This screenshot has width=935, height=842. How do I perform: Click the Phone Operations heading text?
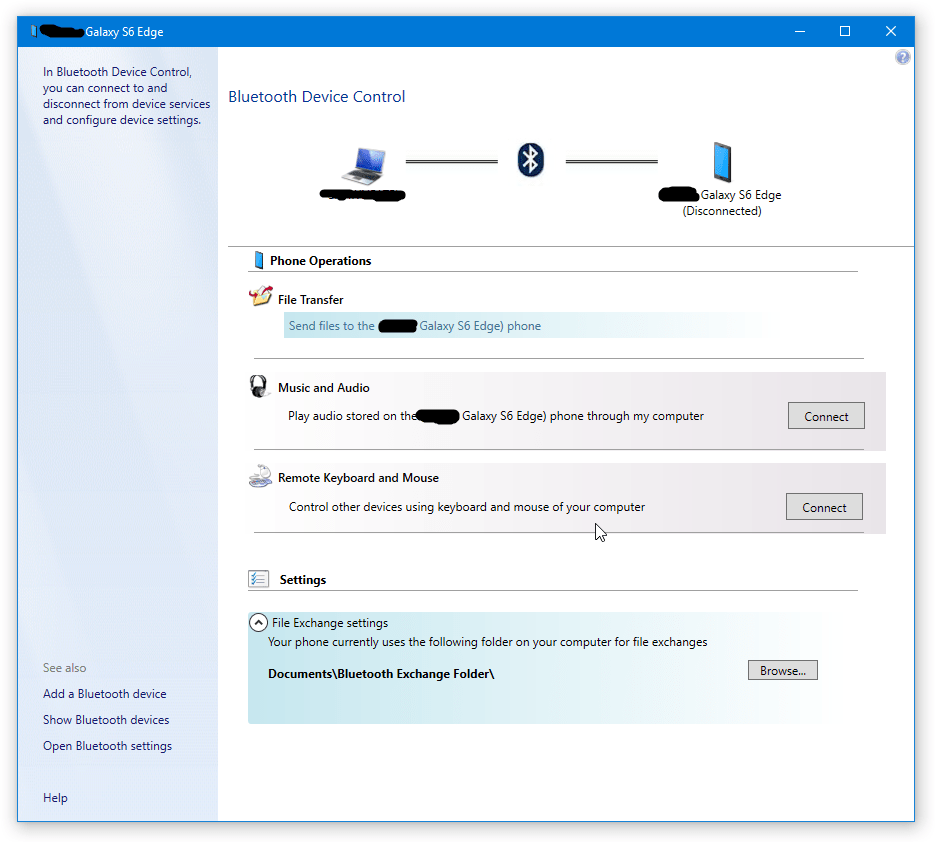click(320, 261)
